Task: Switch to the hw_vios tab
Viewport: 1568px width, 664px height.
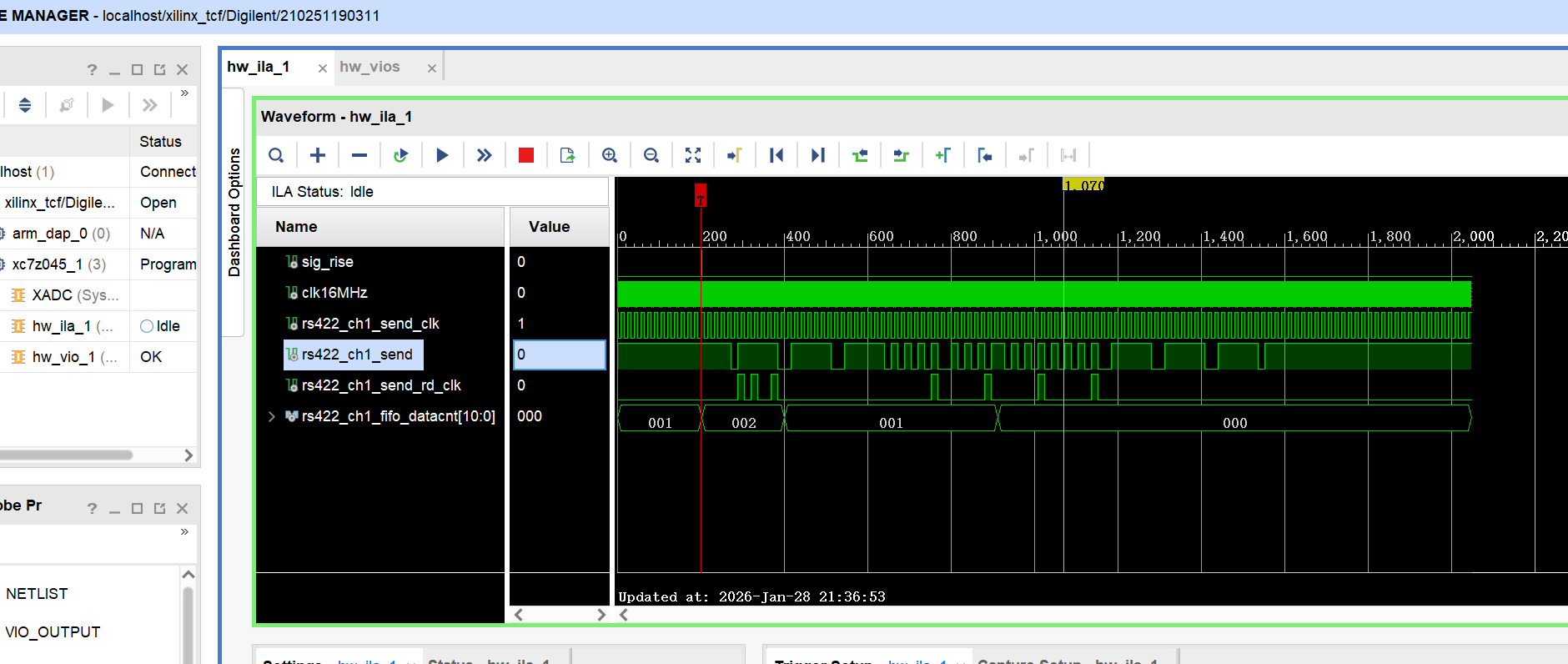Action: pyautogui.click(x=369, y=67)
